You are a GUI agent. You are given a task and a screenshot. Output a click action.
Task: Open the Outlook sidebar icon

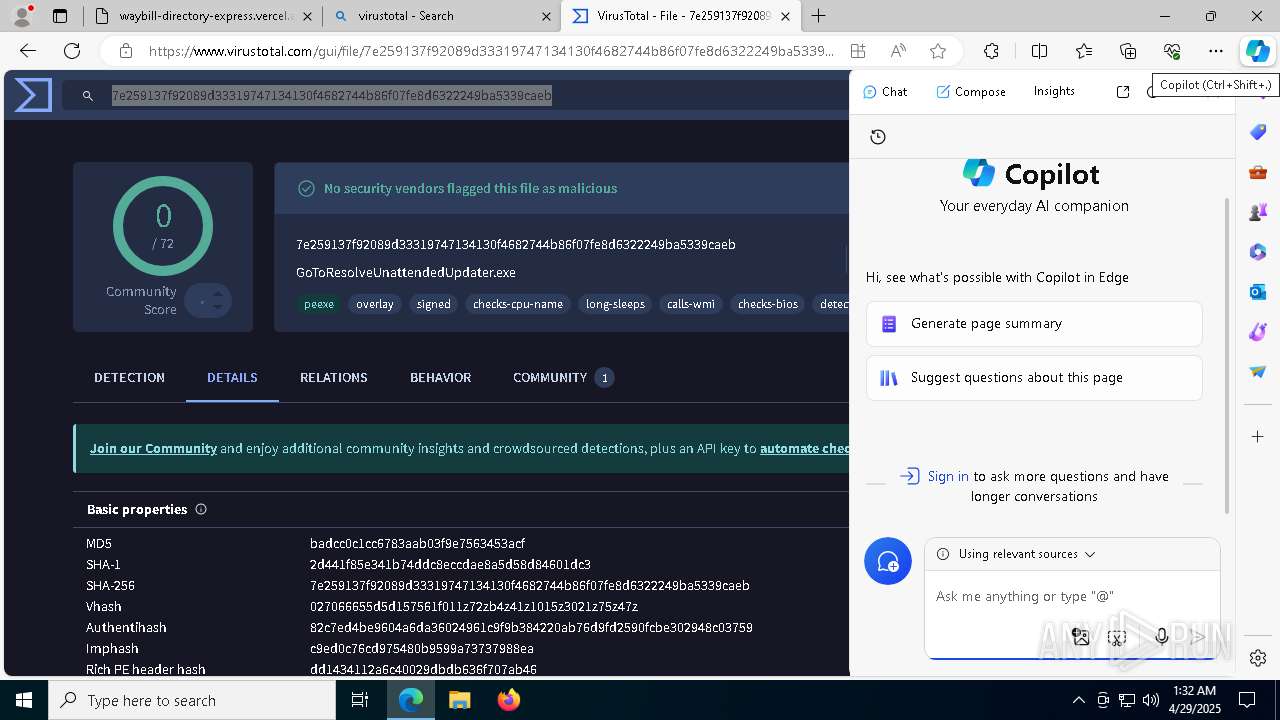(1258, 292)
